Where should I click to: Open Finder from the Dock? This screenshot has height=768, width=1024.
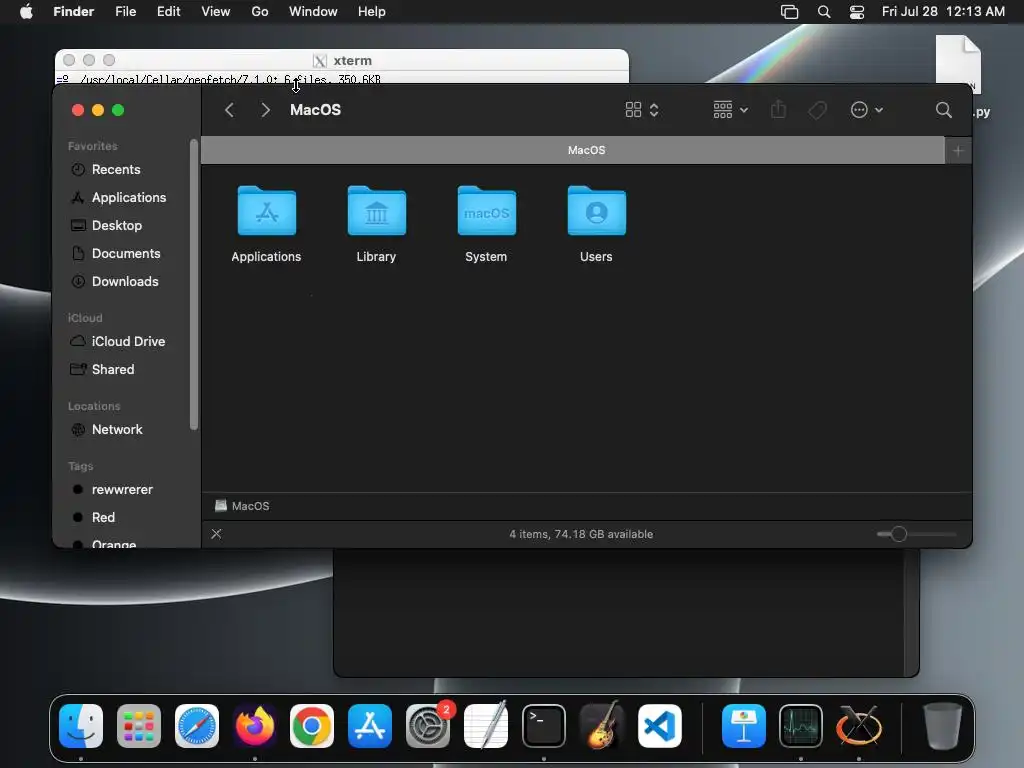(81, 726)
